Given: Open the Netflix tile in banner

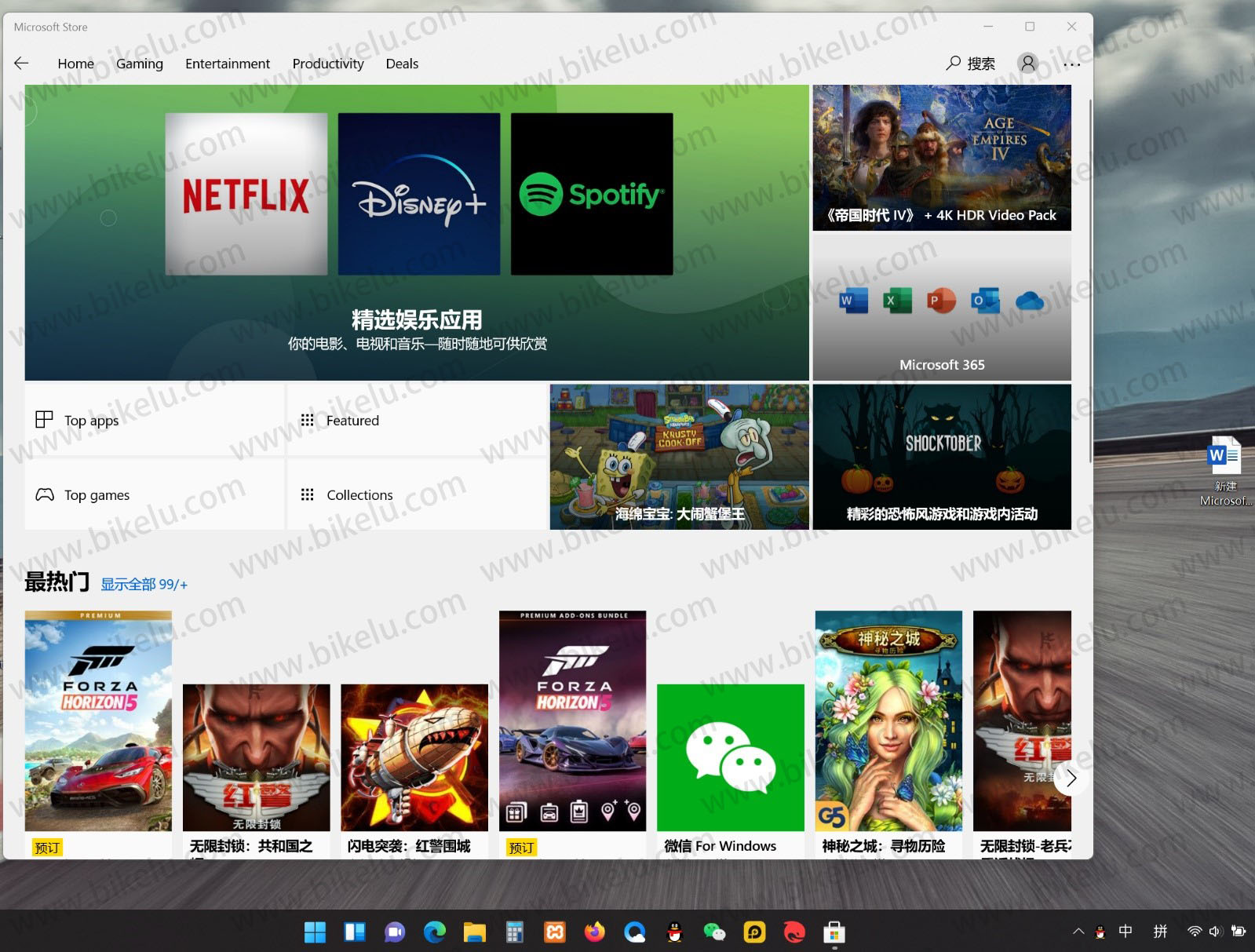Looking at the screenshot, I should pyautogui.click(x=246, y=194).
